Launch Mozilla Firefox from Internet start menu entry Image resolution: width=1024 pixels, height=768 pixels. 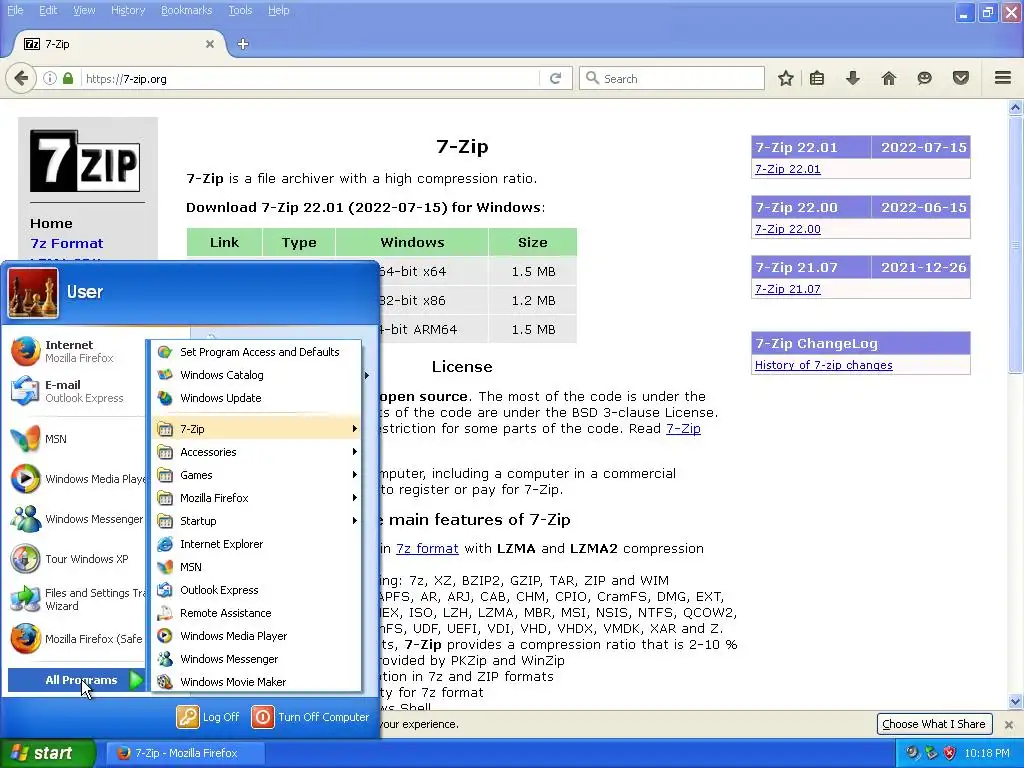(x=75, y=351)
